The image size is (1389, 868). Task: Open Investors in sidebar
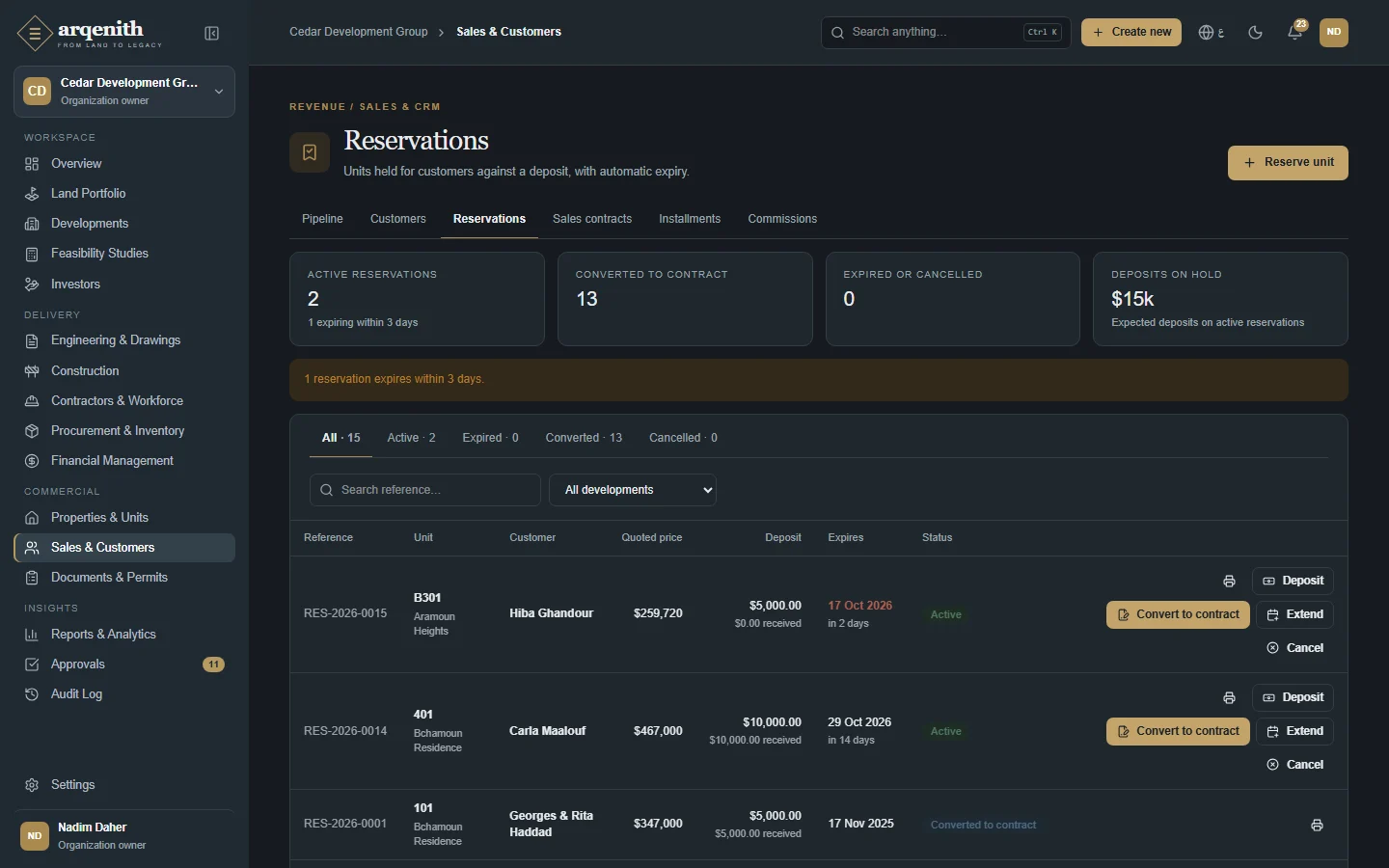[x=124, y=285]
